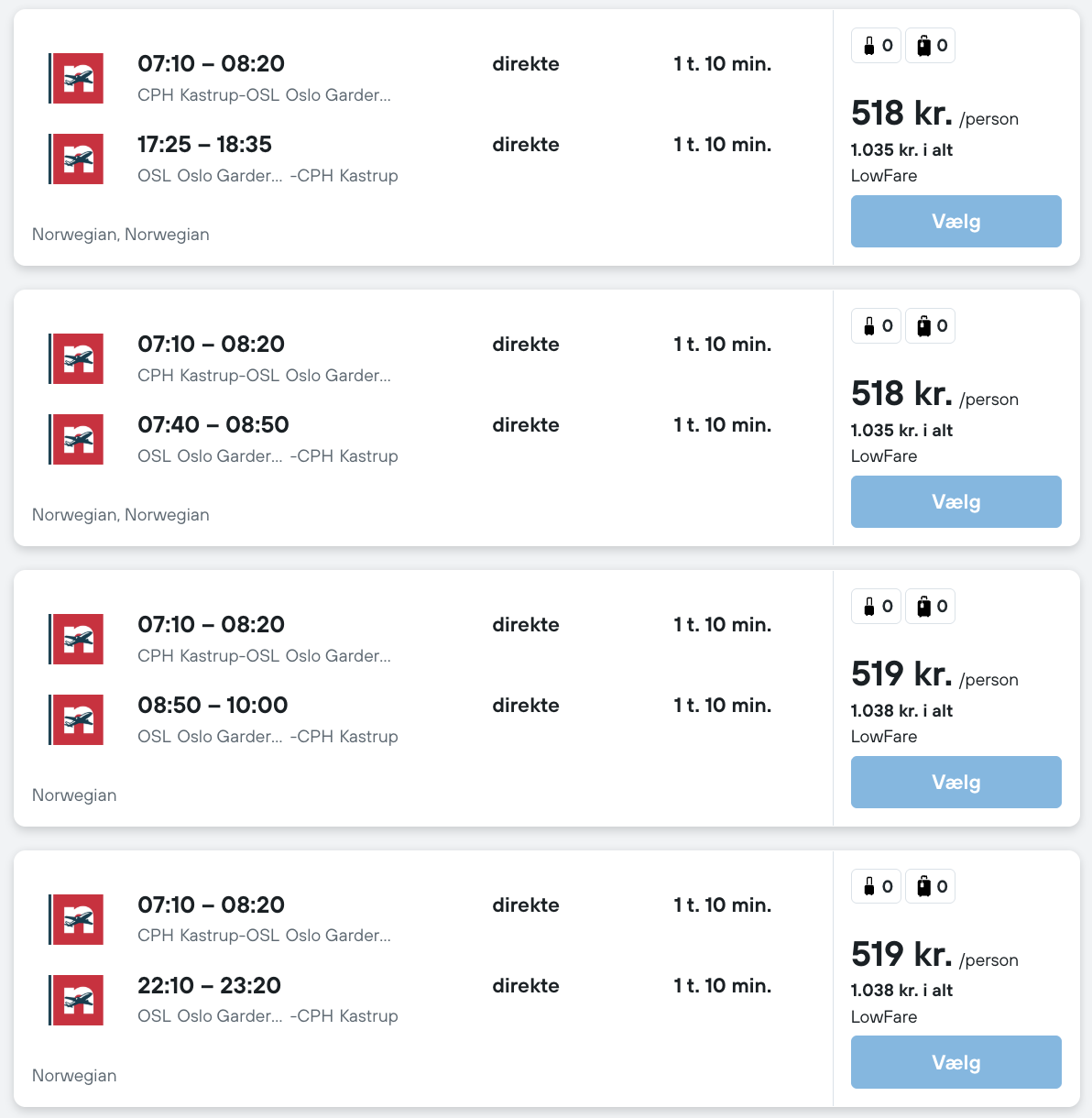The height and width of the screenshot is (1118, 1092).
Task: Click the cabin bag icon on the 08:50 return offer
Action: tap(869, 607)
